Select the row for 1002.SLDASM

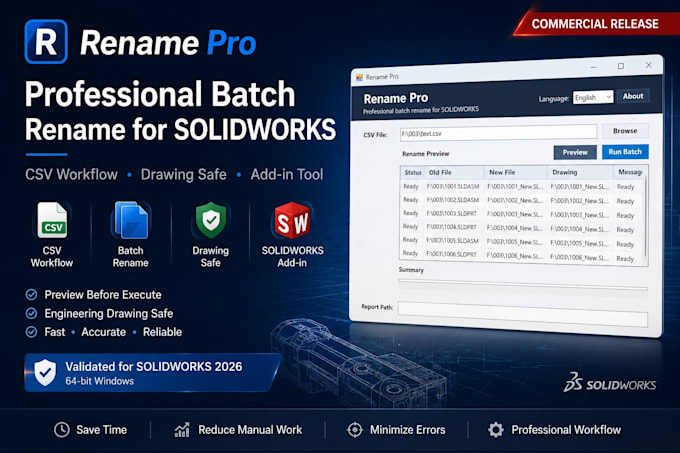point(522,200)
